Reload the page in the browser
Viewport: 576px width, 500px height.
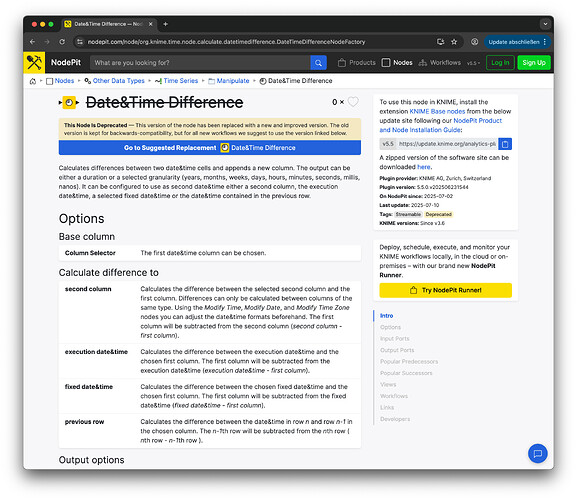62,42
